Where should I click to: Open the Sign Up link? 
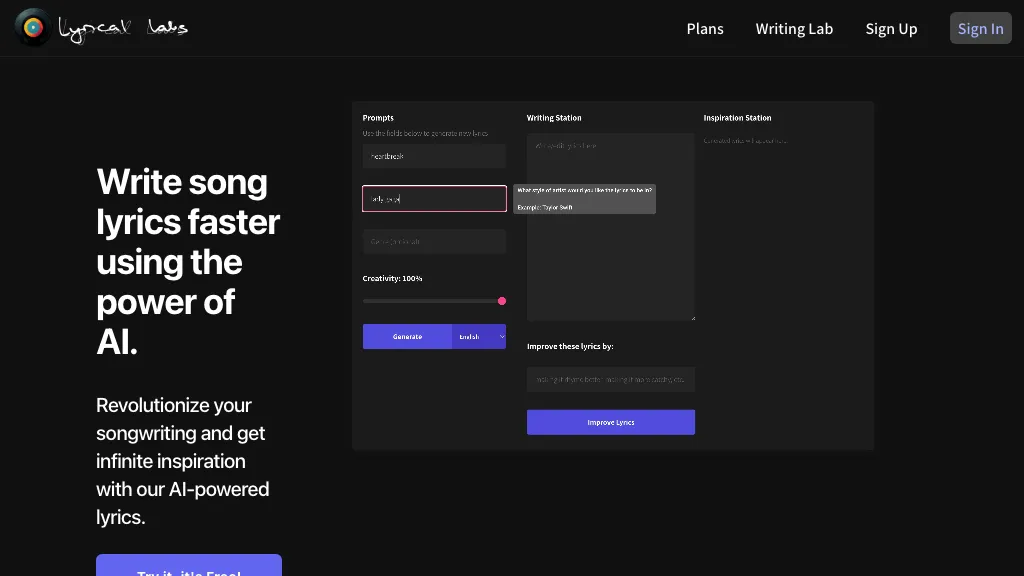(x=891, y=29)
